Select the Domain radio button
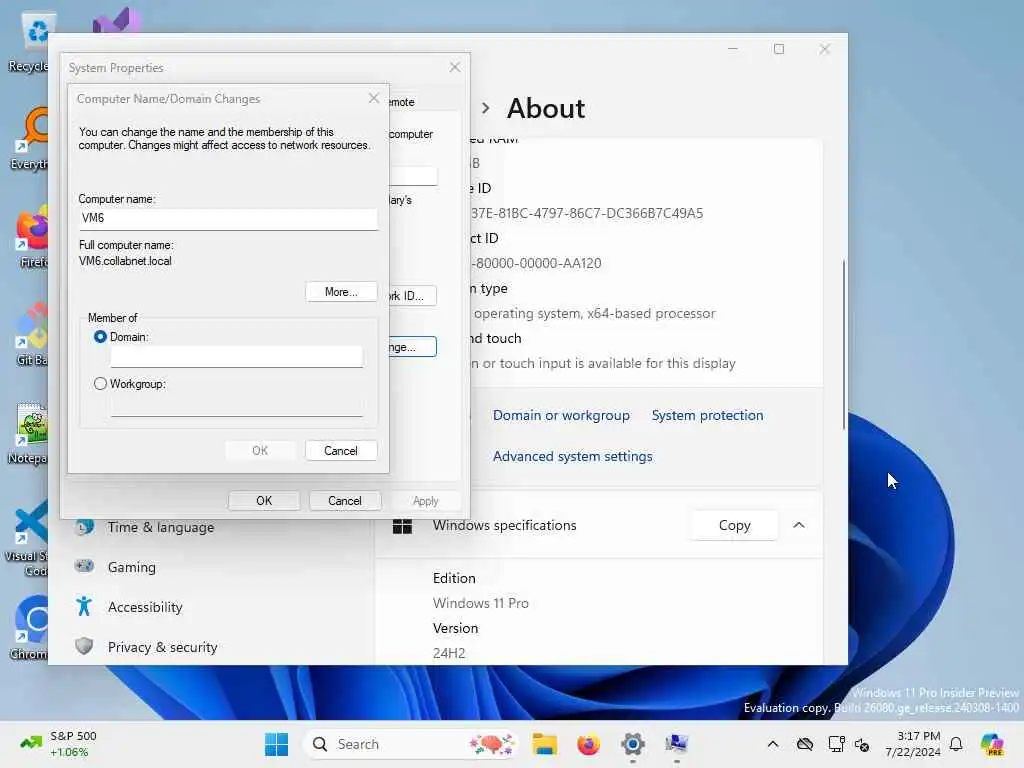The image size is (1024, 768). pos(100,337)
